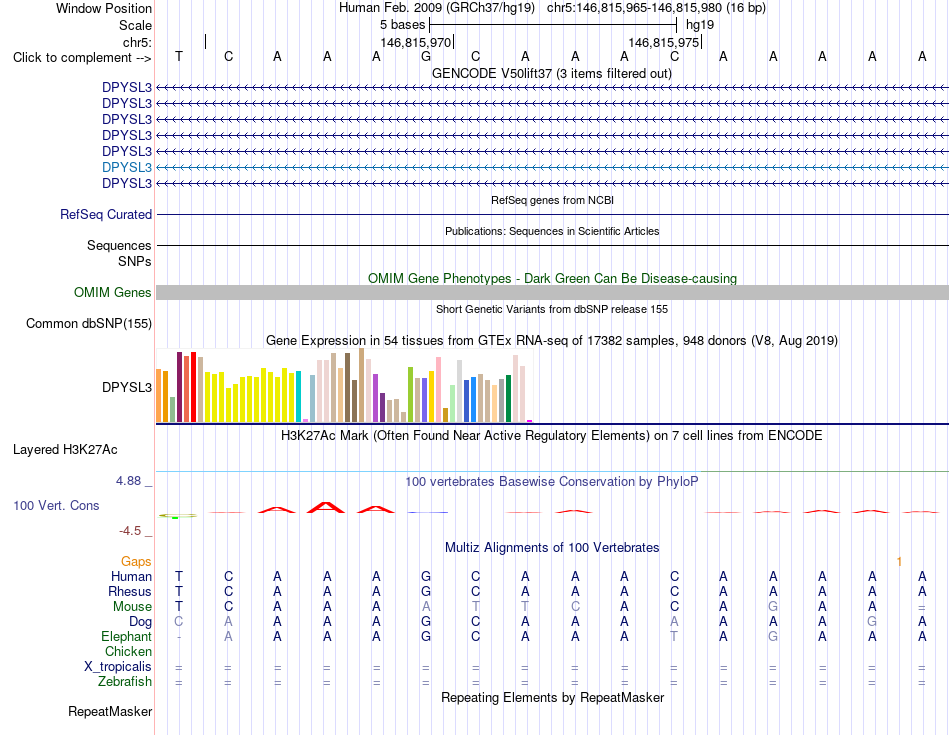The width and height of the screenshot is (950, 735).
Task: Open the OMIM Gene Phenotypes track title
Action: [x=553, y=278]
